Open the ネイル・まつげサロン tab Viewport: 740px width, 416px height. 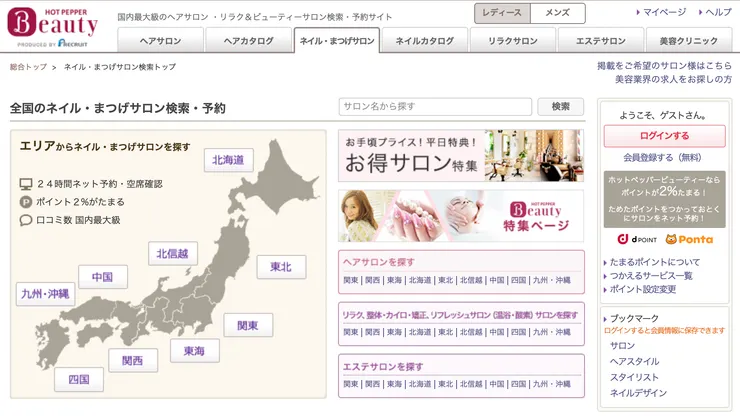[x=336, y=40]
